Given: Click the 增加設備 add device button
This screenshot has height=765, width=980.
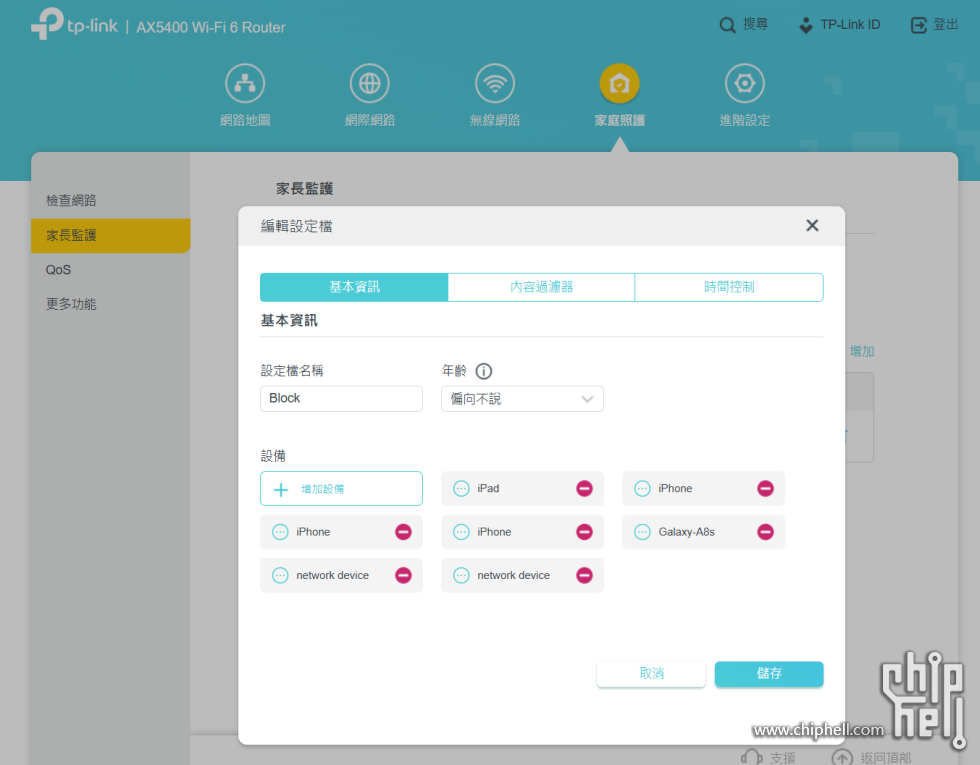Looking at the screenshot, I should pyautogui.click(x=341, y=489).
